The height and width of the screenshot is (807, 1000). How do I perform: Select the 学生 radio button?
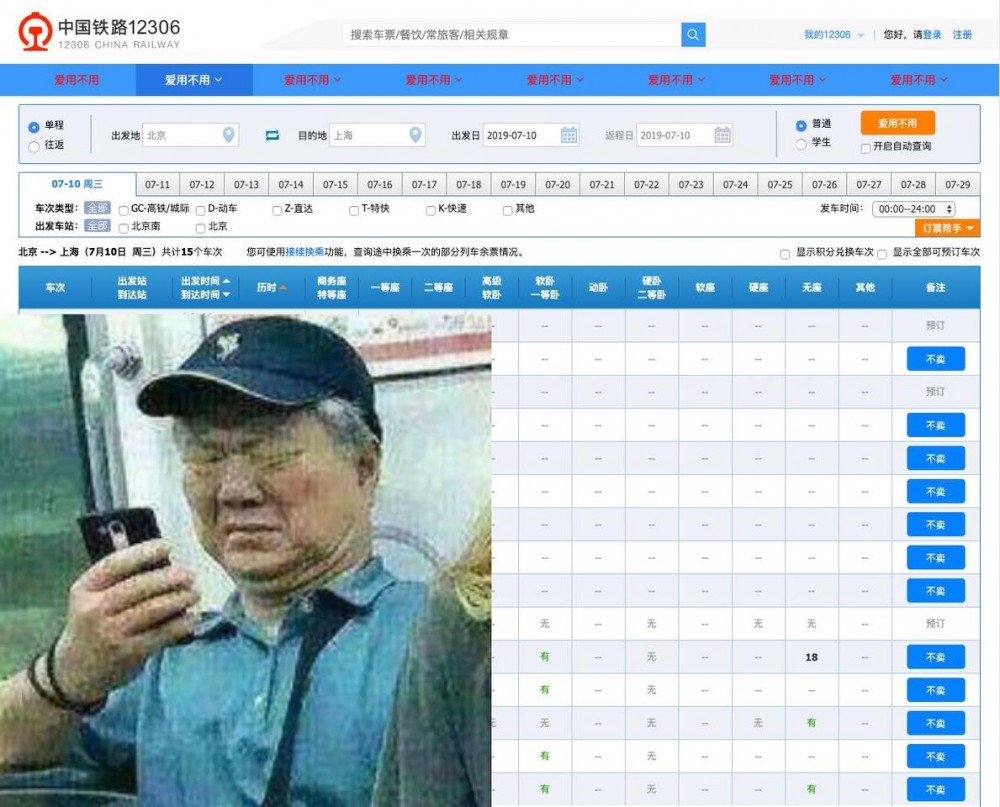tap(801, 145)
